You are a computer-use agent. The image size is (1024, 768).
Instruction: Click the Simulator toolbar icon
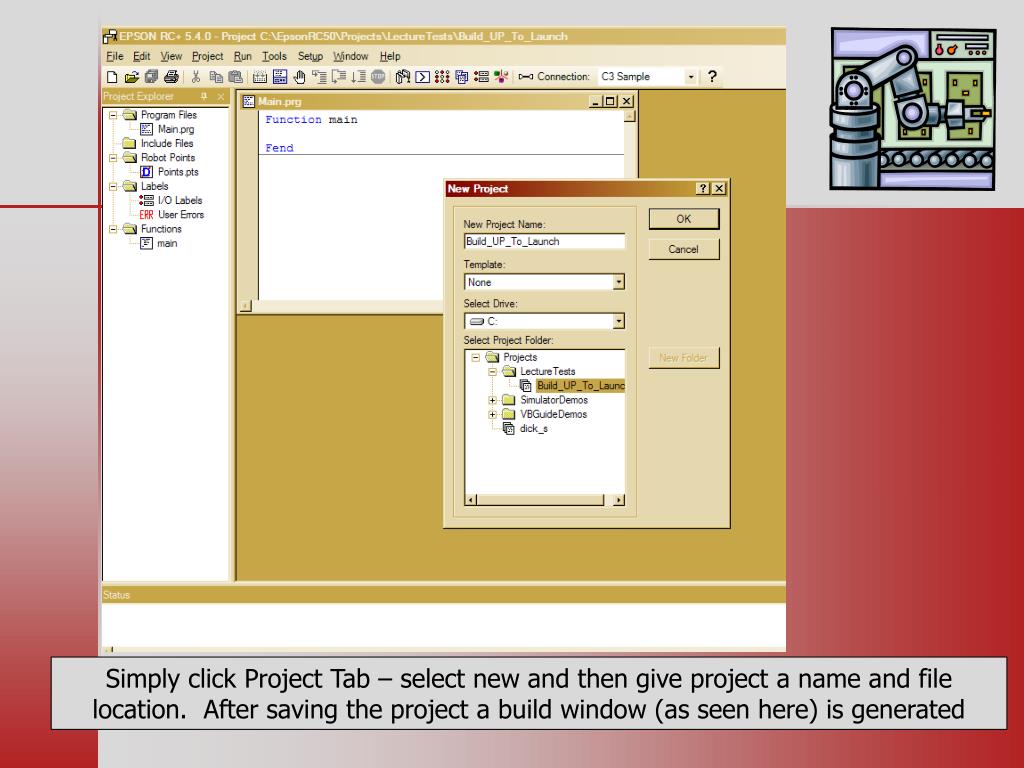(x=501, y=77)
